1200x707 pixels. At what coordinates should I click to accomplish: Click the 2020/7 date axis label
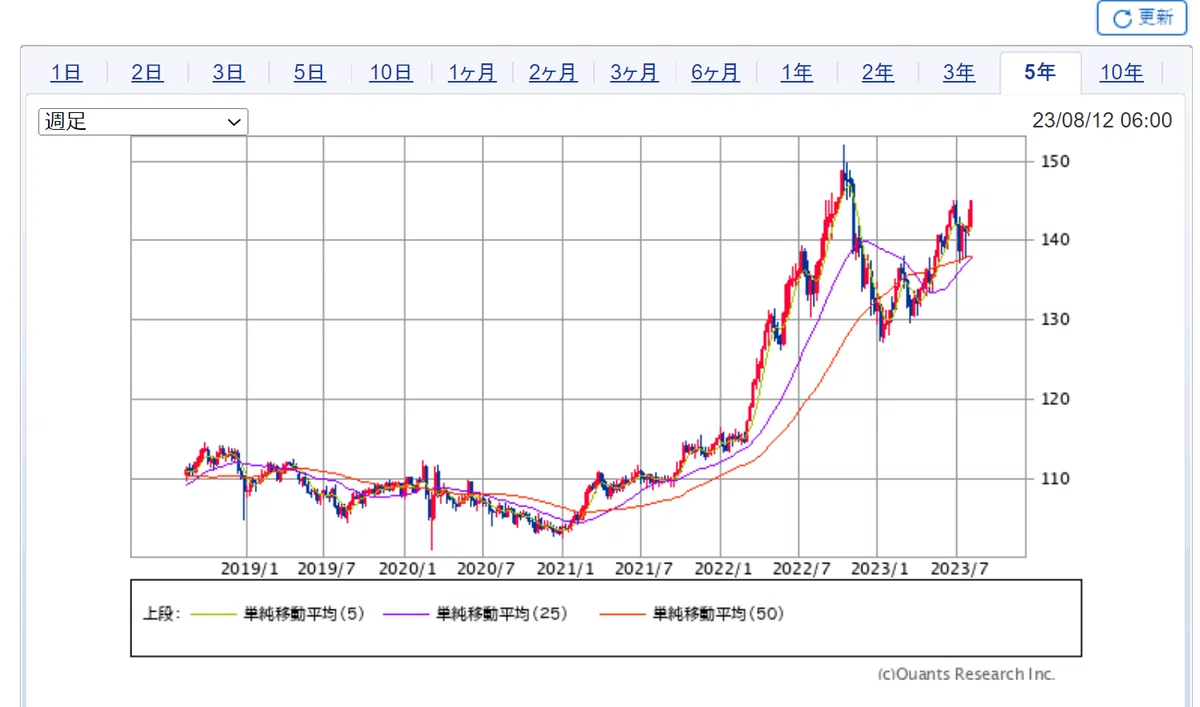click(x=485, y=569)
